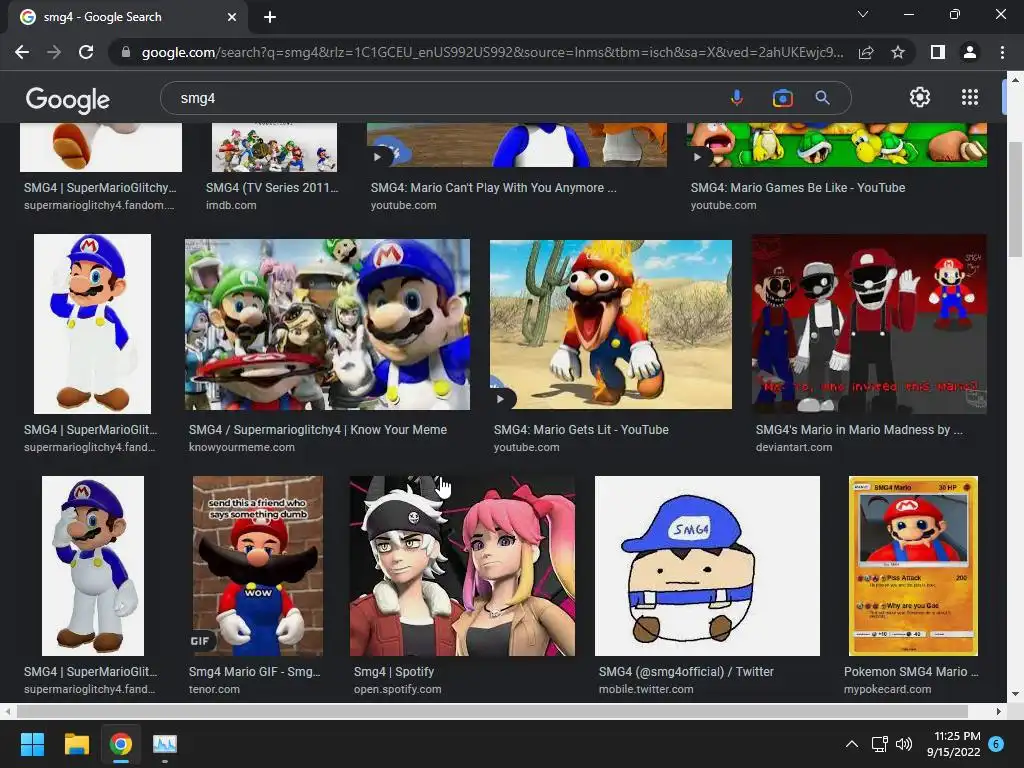Bookmark this page with star icon
This screenshot has height=768, width=1024.
pos(898,52)
